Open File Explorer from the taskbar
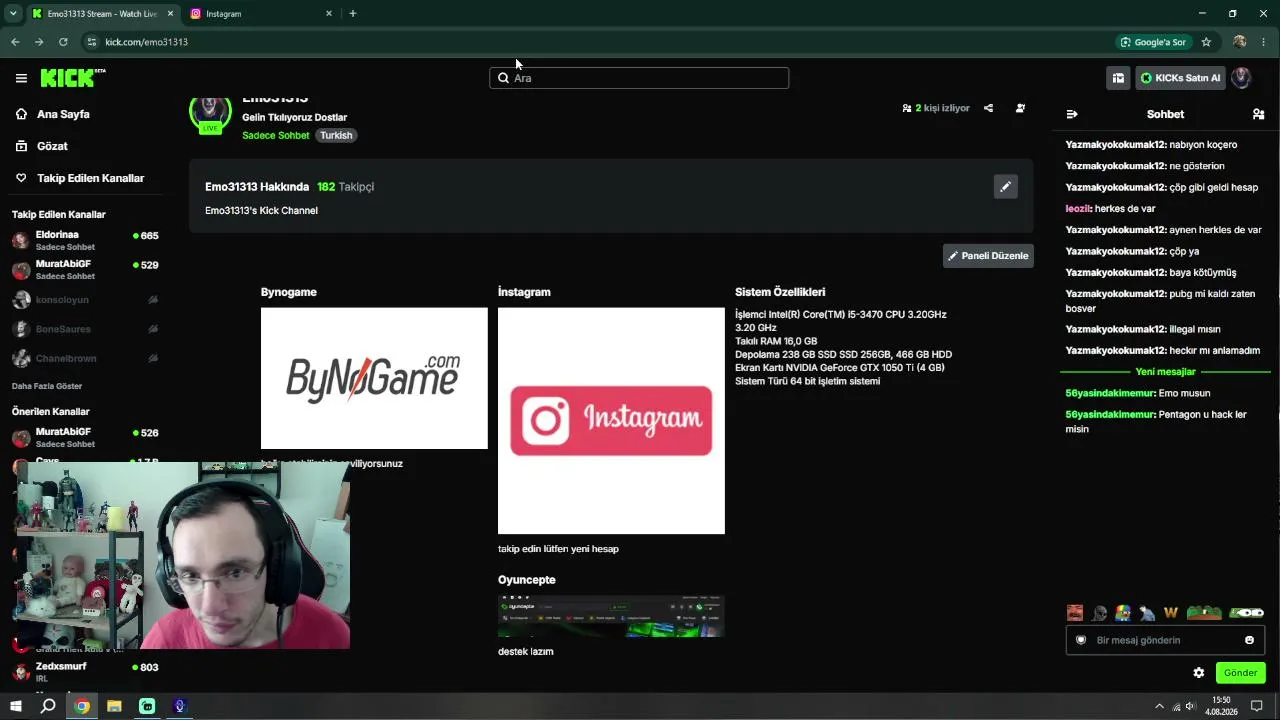 click(x=114, y=706)
